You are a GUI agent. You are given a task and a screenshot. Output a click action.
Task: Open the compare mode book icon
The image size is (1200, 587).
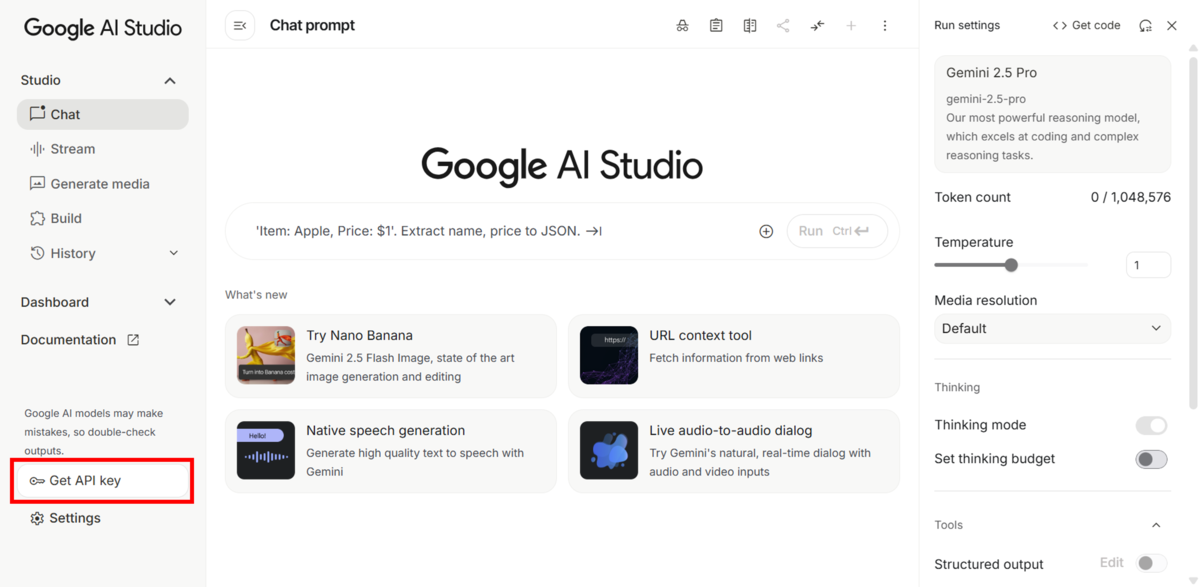(x=750, y=25)
